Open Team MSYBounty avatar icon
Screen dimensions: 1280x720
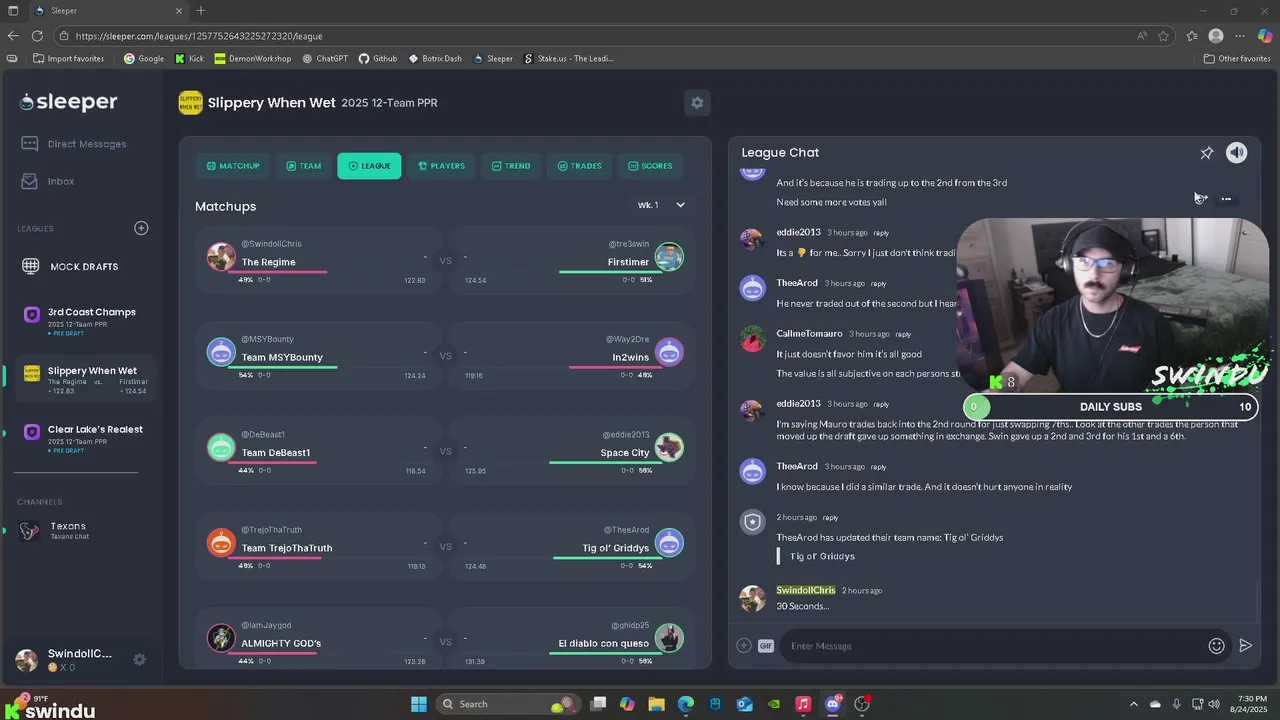[x=221, y=352]
